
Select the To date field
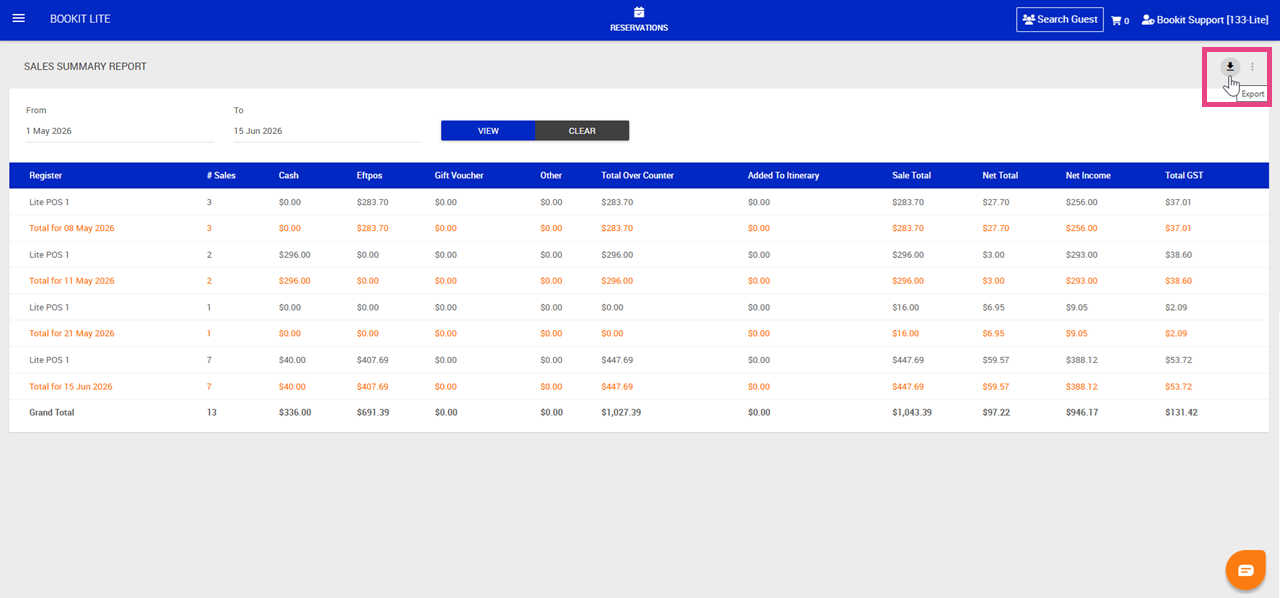(327, 131)
